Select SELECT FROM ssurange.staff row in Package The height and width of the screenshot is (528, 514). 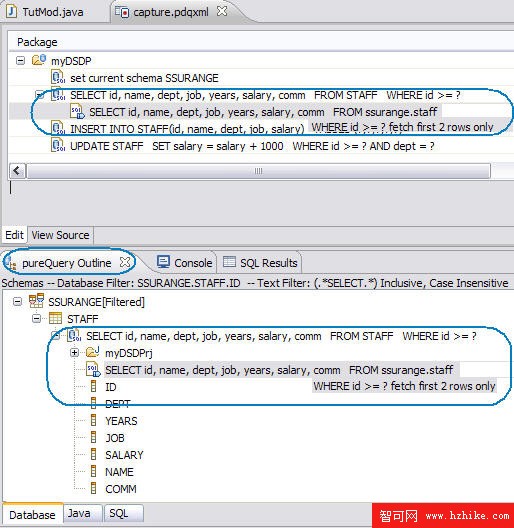coord(263,112)
